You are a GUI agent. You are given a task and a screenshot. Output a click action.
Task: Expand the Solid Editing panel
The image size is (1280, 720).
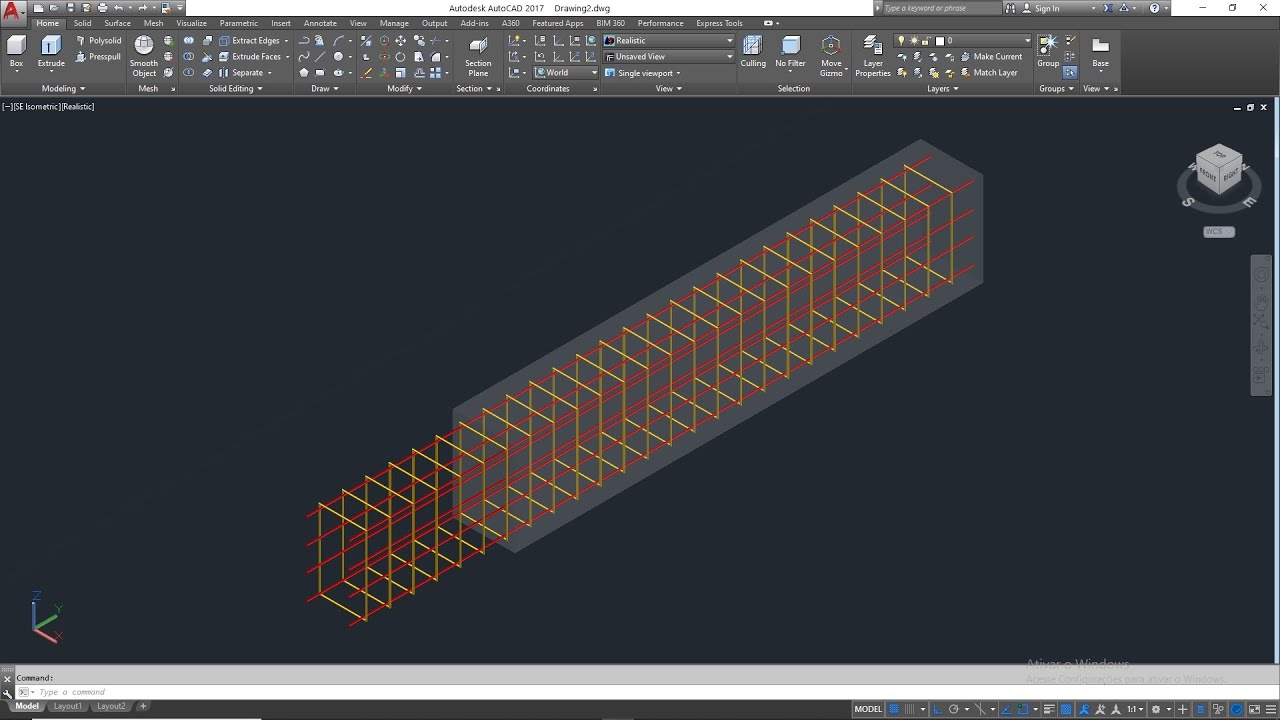[x=235, y=89]
